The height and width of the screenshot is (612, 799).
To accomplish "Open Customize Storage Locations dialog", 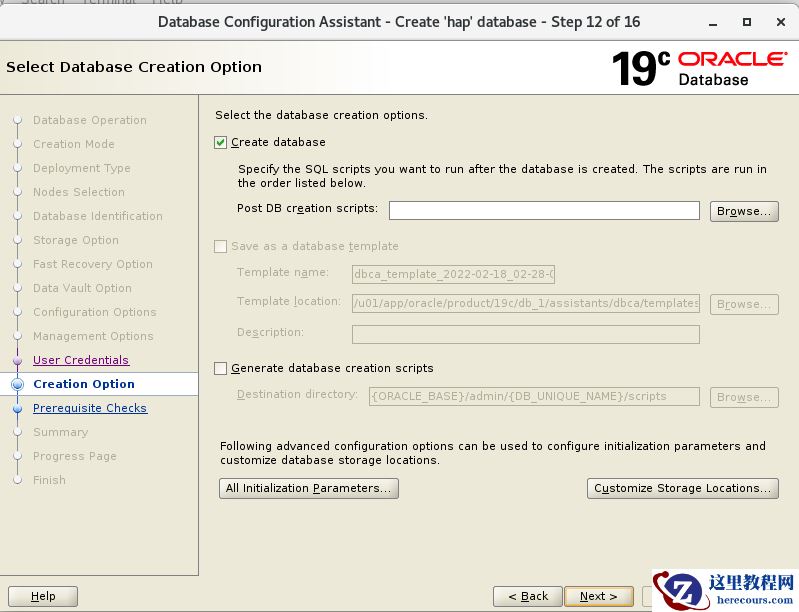I will click(683, 488).
